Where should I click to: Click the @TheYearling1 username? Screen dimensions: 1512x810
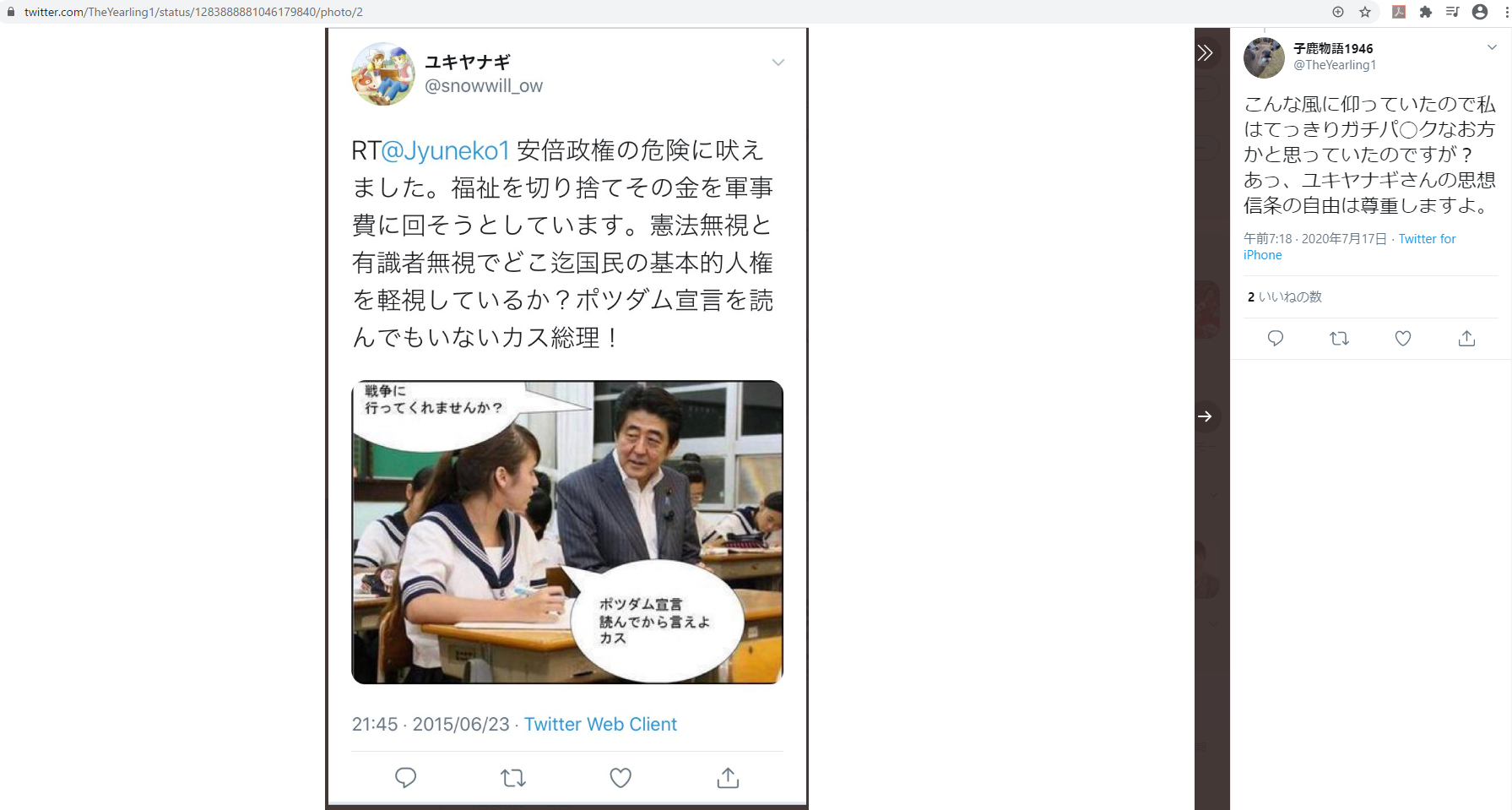(x=1335, y=65)
